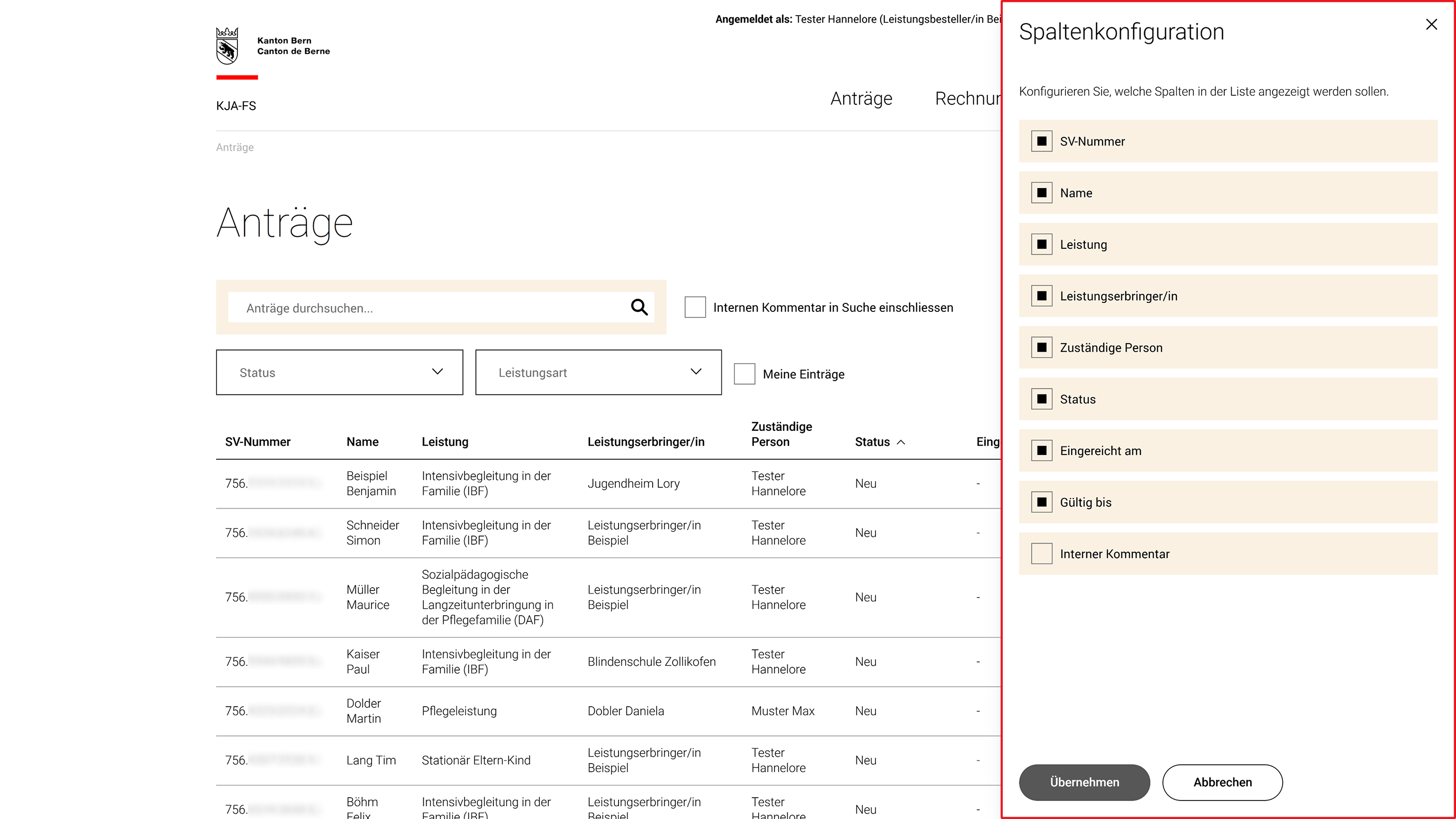
Task: Click the Übernehmen button
Action: [x=1084, y=782]
